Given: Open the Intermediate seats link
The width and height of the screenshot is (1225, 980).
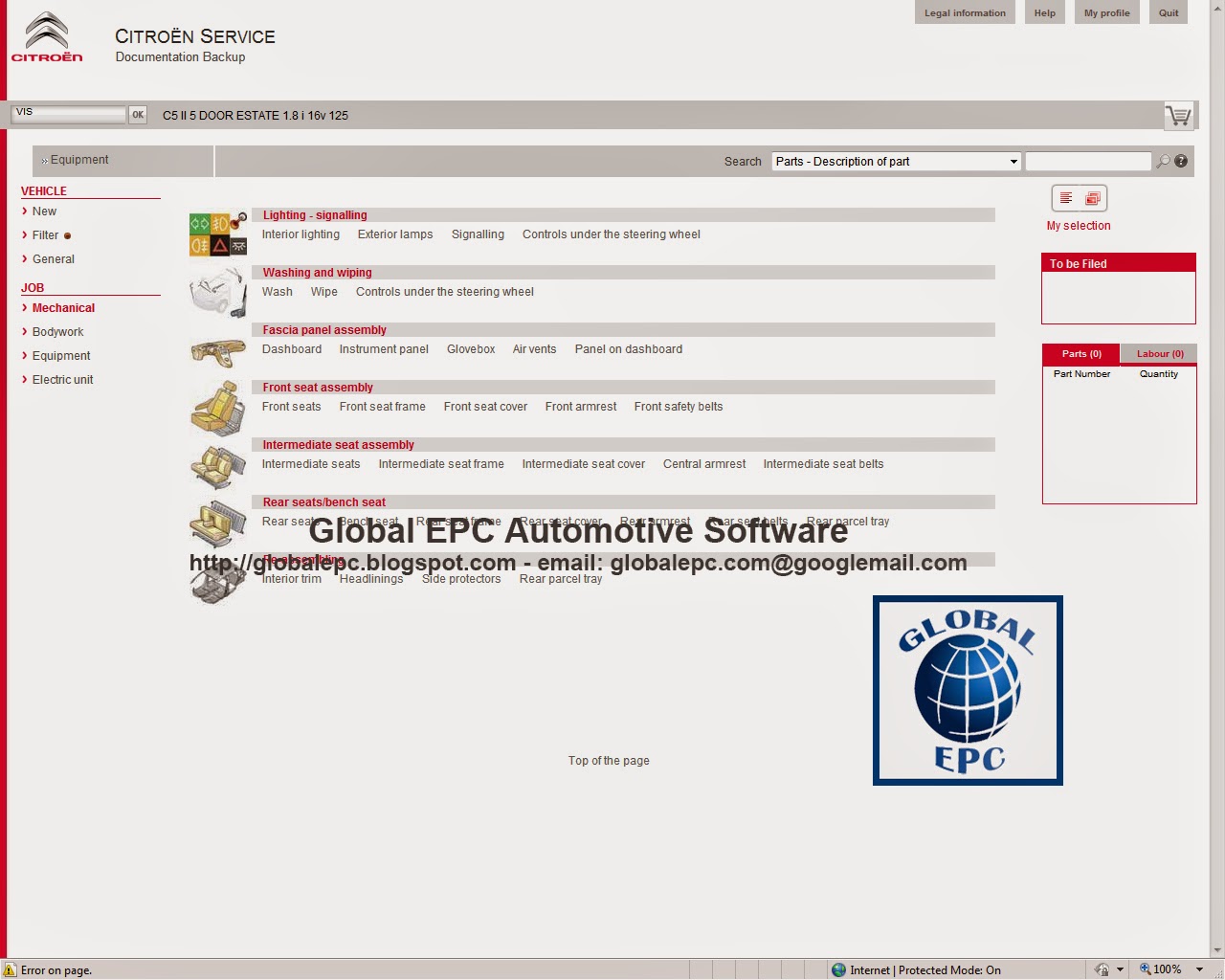Looking at the screenshot, I should tap(311, 464).
